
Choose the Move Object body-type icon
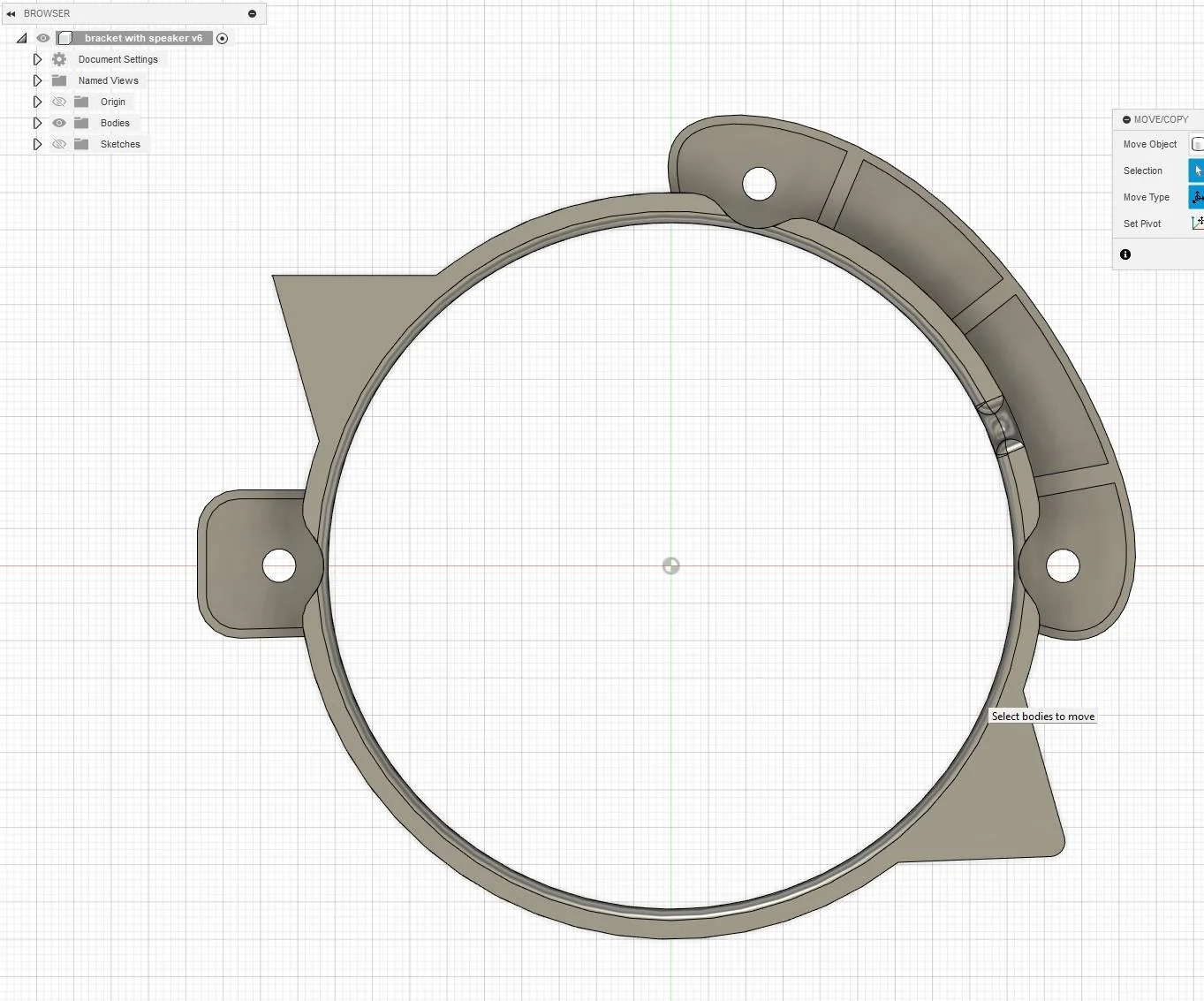[x=1198, y=144]
